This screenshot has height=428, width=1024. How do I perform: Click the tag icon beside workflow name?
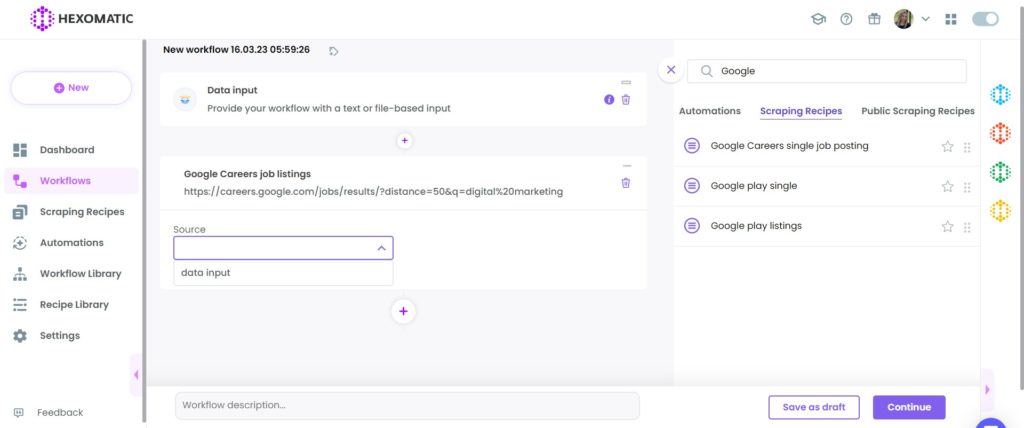click(334, 51)
